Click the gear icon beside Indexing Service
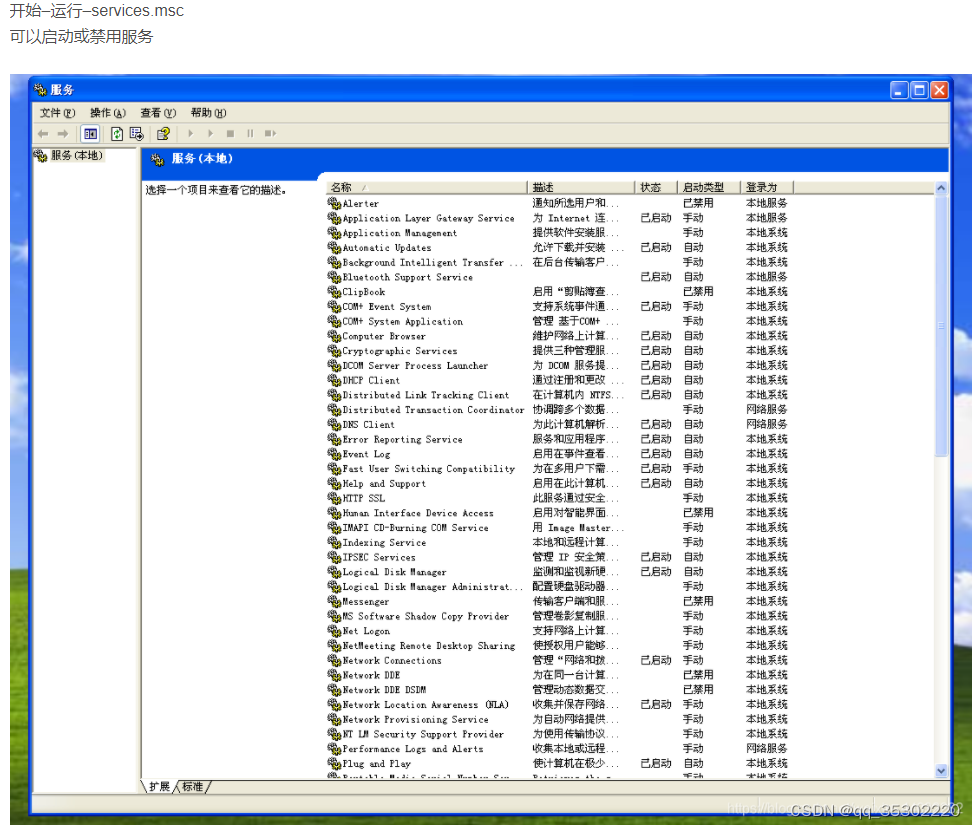Image resolution: width=976 pixels, height=829 pixels. (x=334, y=543)
